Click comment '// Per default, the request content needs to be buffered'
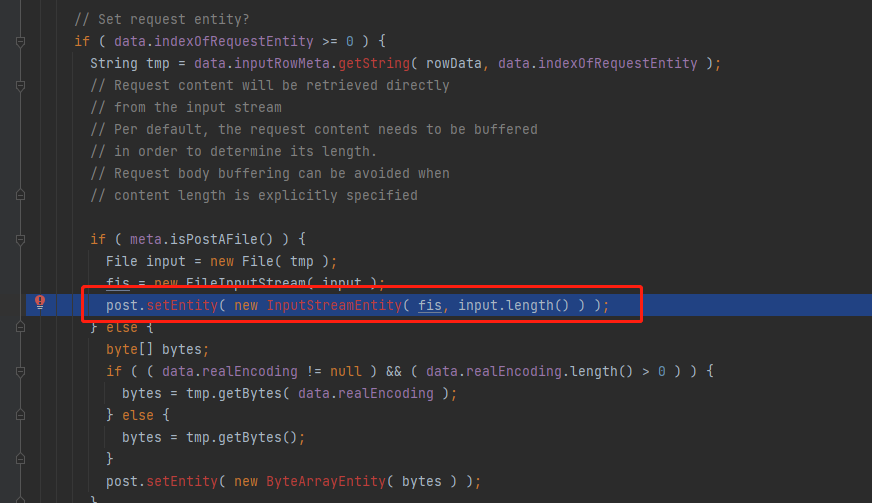The image size is (872, 503). point(314,130)
